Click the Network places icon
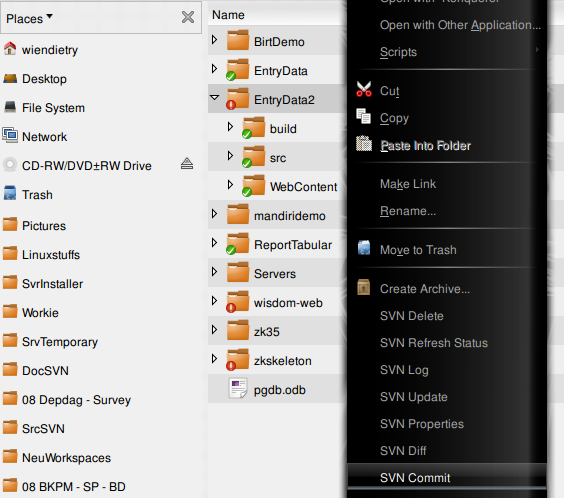The image size is (564, 498). [x=10, y=136]
